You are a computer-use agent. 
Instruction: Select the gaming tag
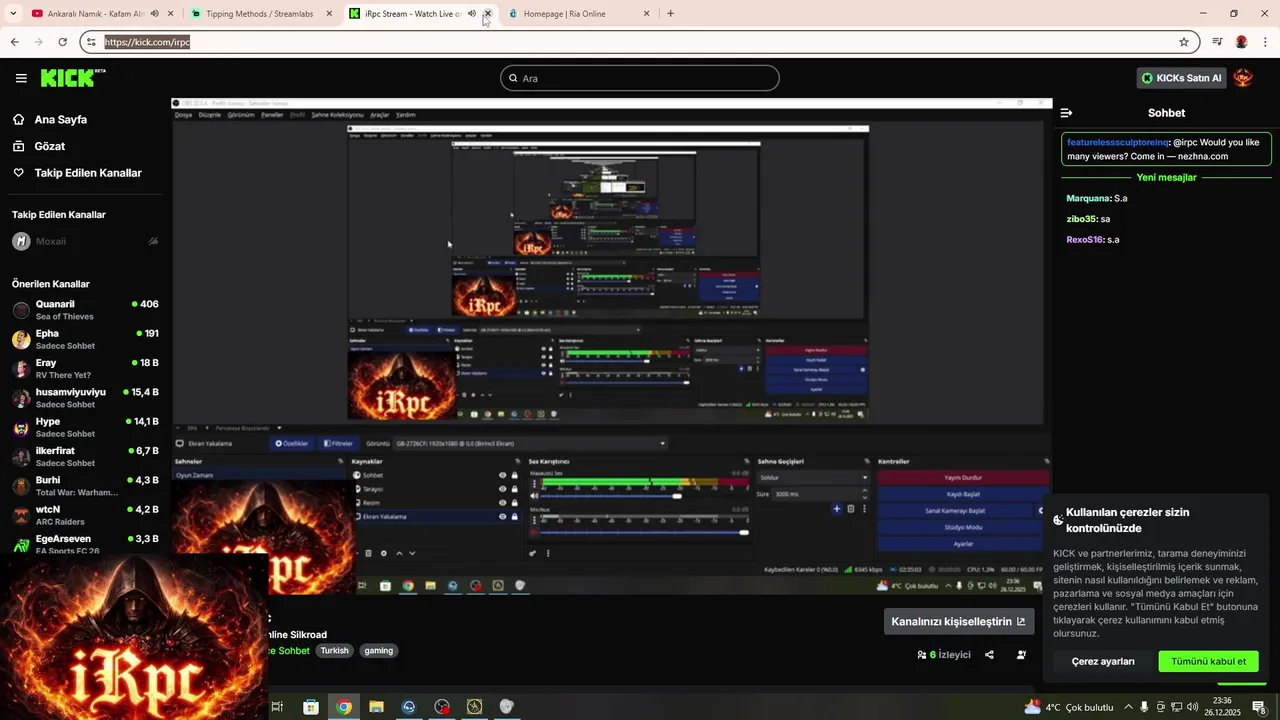378,650
